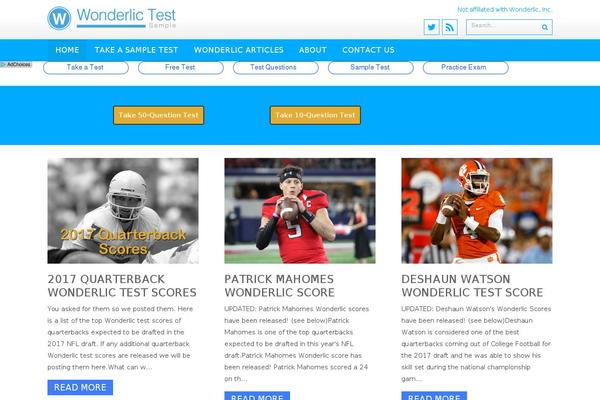
Task: Click the 'You asked for them' excerpt text
Action: pyautogui.click(x=121, y=338)
